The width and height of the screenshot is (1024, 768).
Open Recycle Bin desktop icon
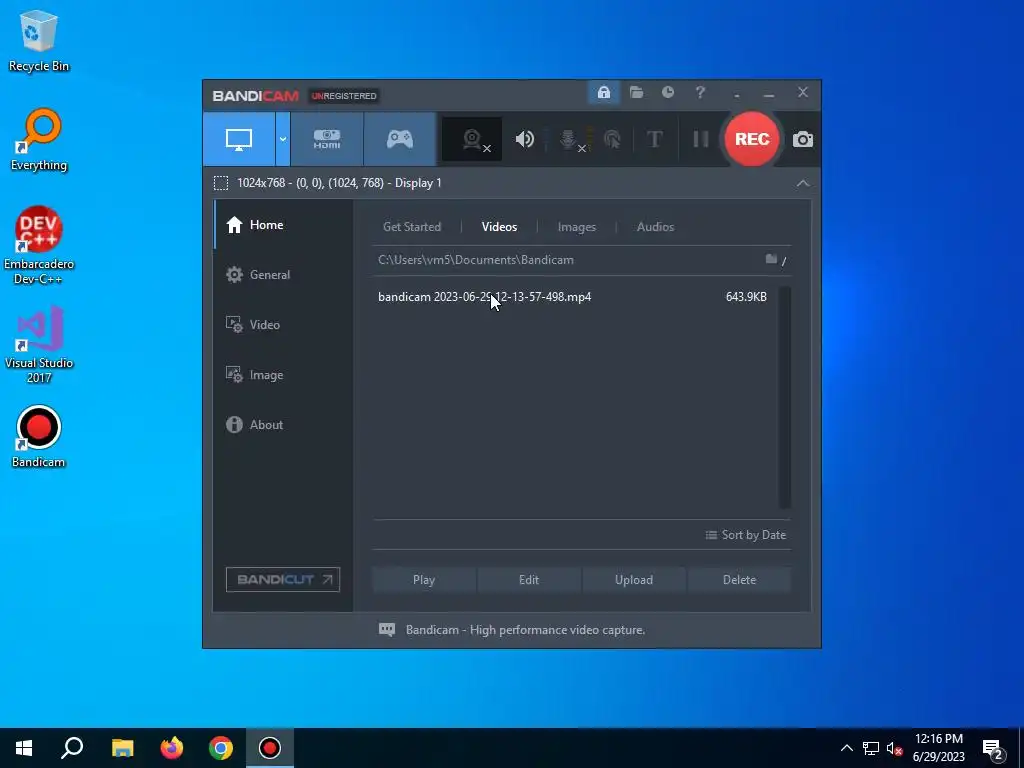click(39, 40)
